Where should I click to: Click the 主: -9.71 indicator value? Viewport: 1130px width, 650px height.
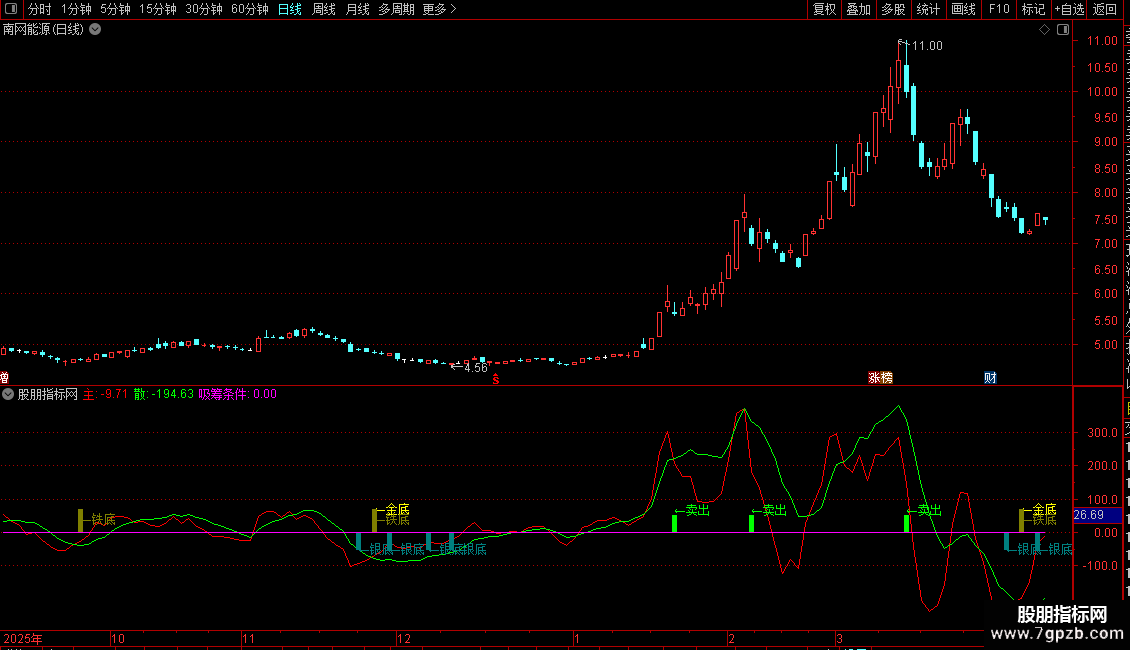click(105, 394)
